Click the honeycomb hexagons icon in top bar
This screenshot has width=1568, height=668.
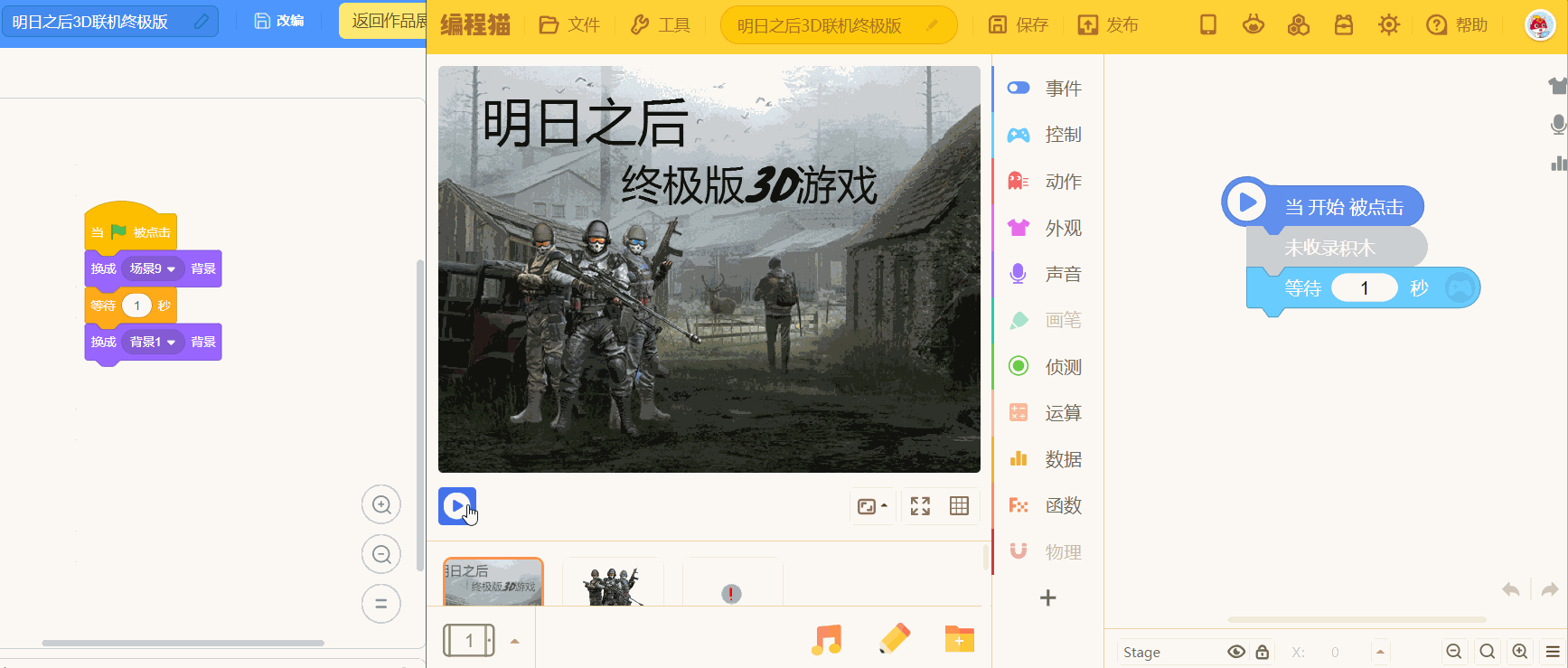1299,25
